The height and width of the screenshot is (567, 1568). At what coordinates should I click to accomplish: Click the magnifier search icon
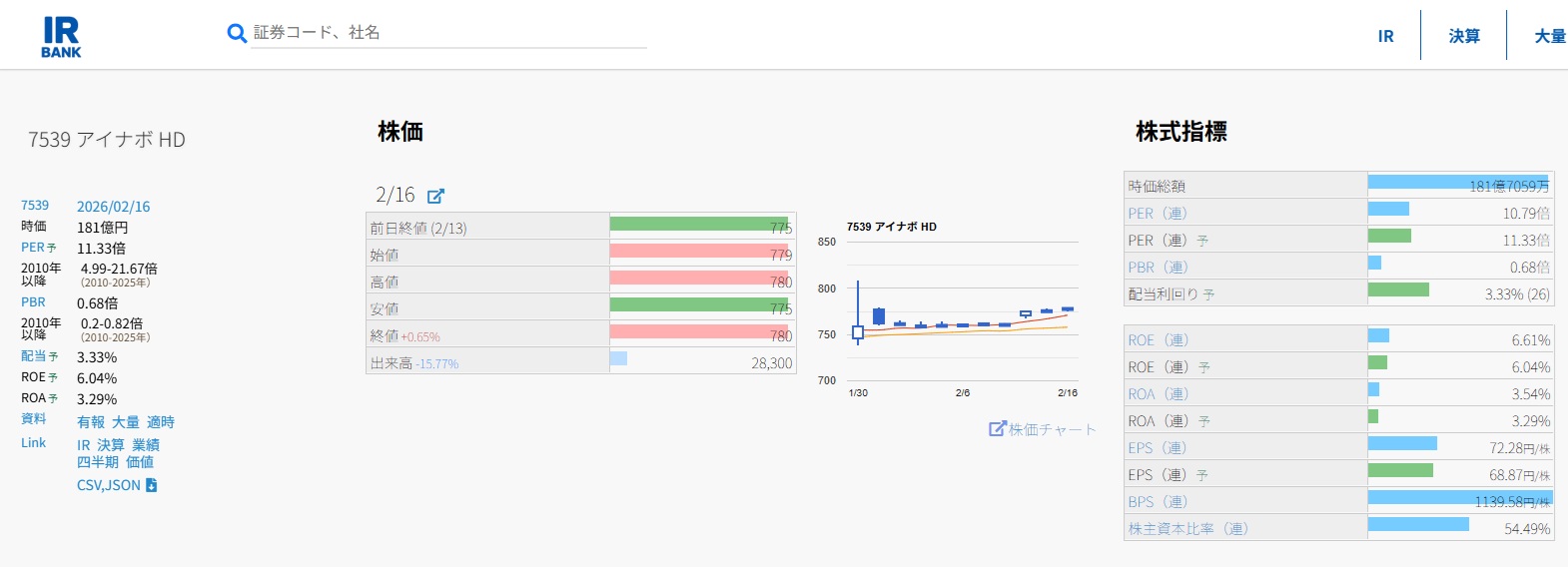(x=237, y=34)
